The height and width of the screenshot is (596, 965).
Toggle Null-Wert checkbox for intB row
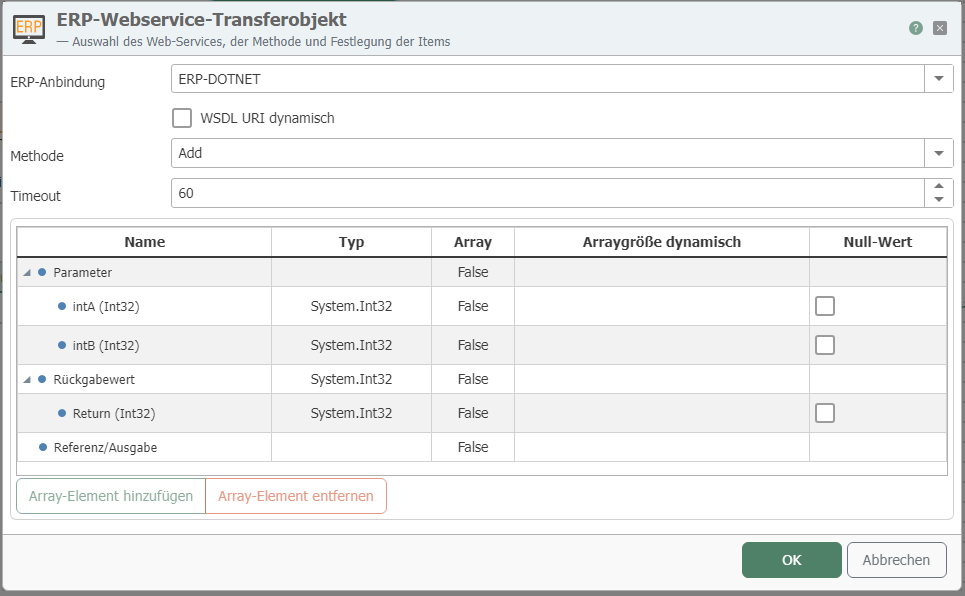click(x=825, y=345)
